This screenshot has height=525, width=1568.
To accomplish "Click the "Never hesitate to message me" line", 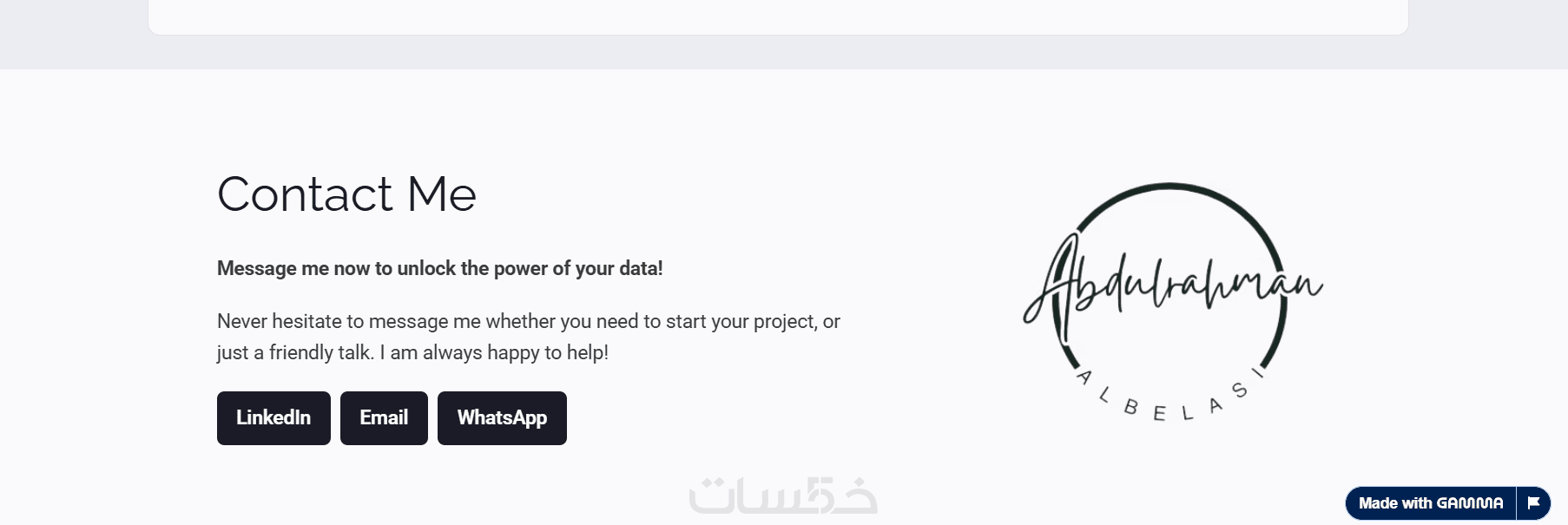I will (x=434, y=322).
